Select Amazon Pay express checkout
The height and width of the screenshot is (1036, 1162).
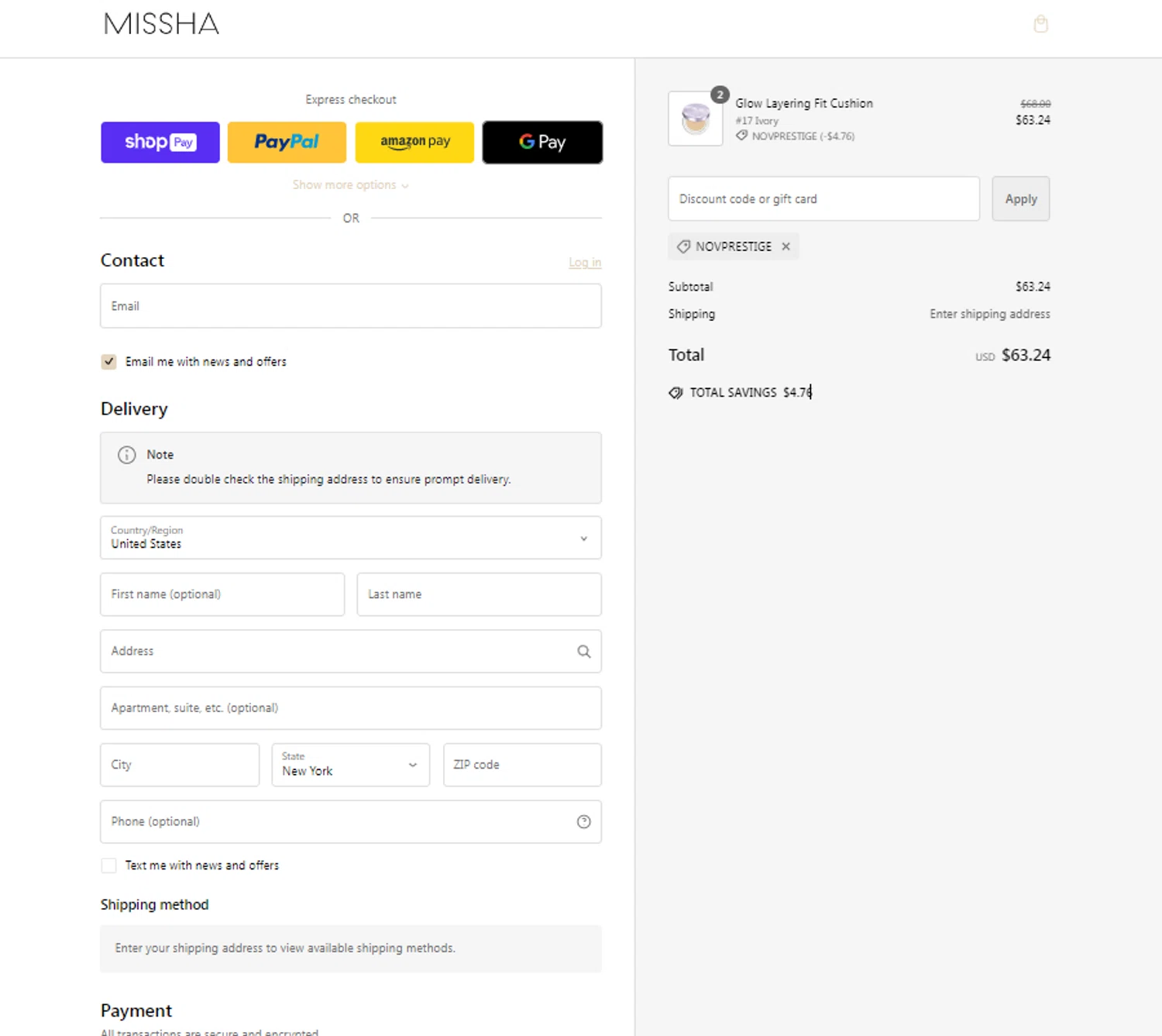coord(414,142)
